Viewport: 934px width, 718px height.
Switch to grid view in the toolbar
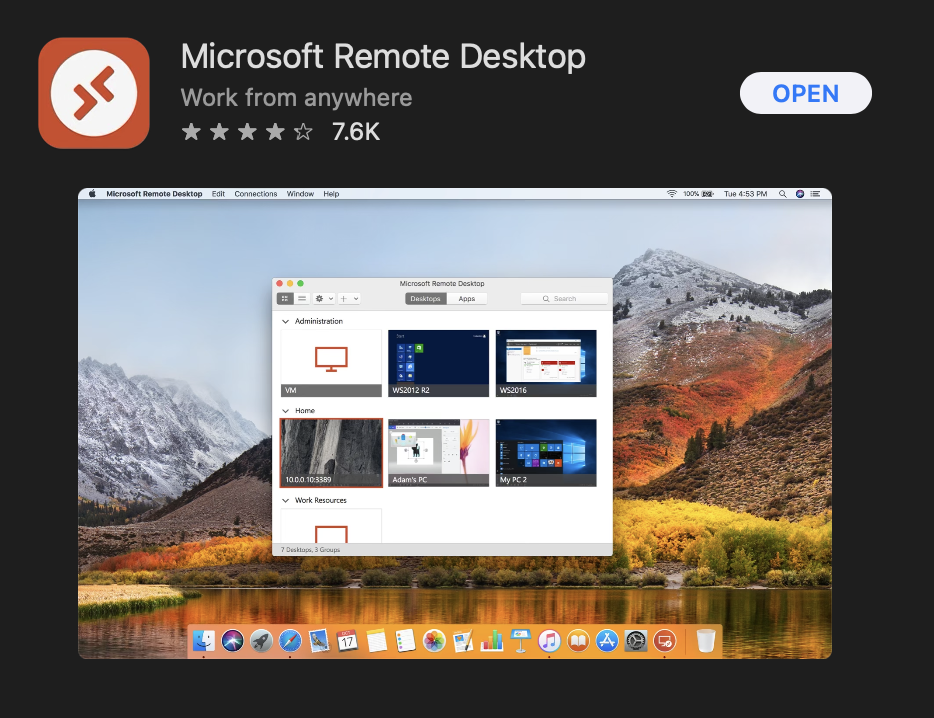(285, 298)
